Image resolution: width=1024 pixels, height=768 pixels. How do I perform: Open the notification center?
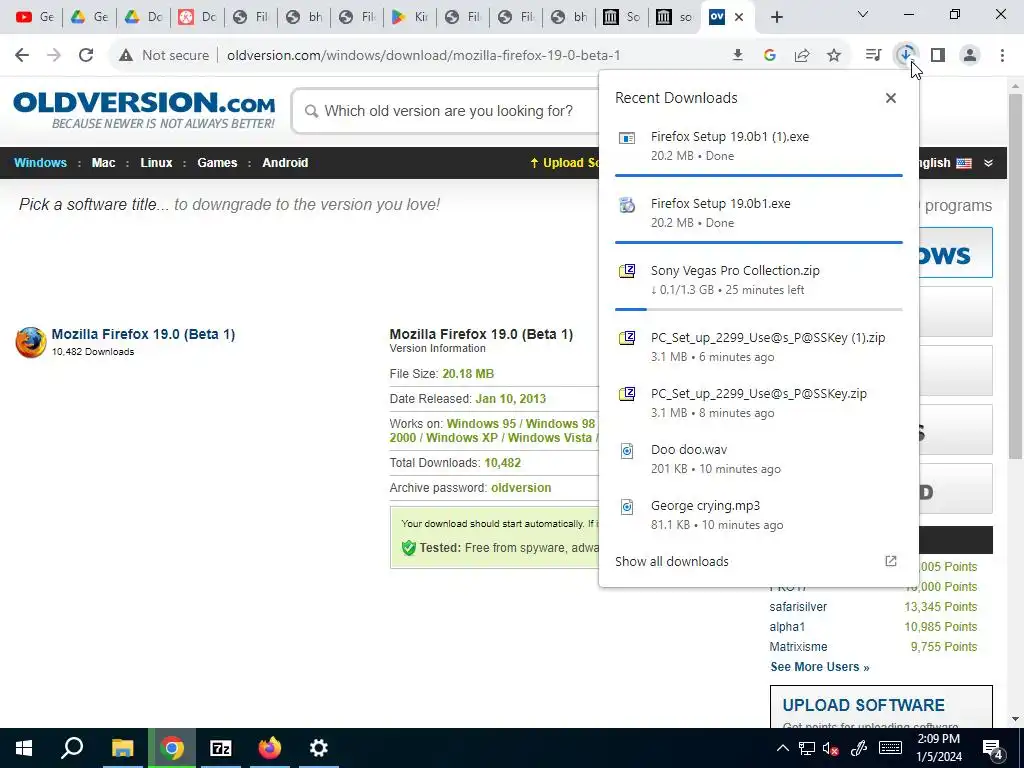coord(994,749)
